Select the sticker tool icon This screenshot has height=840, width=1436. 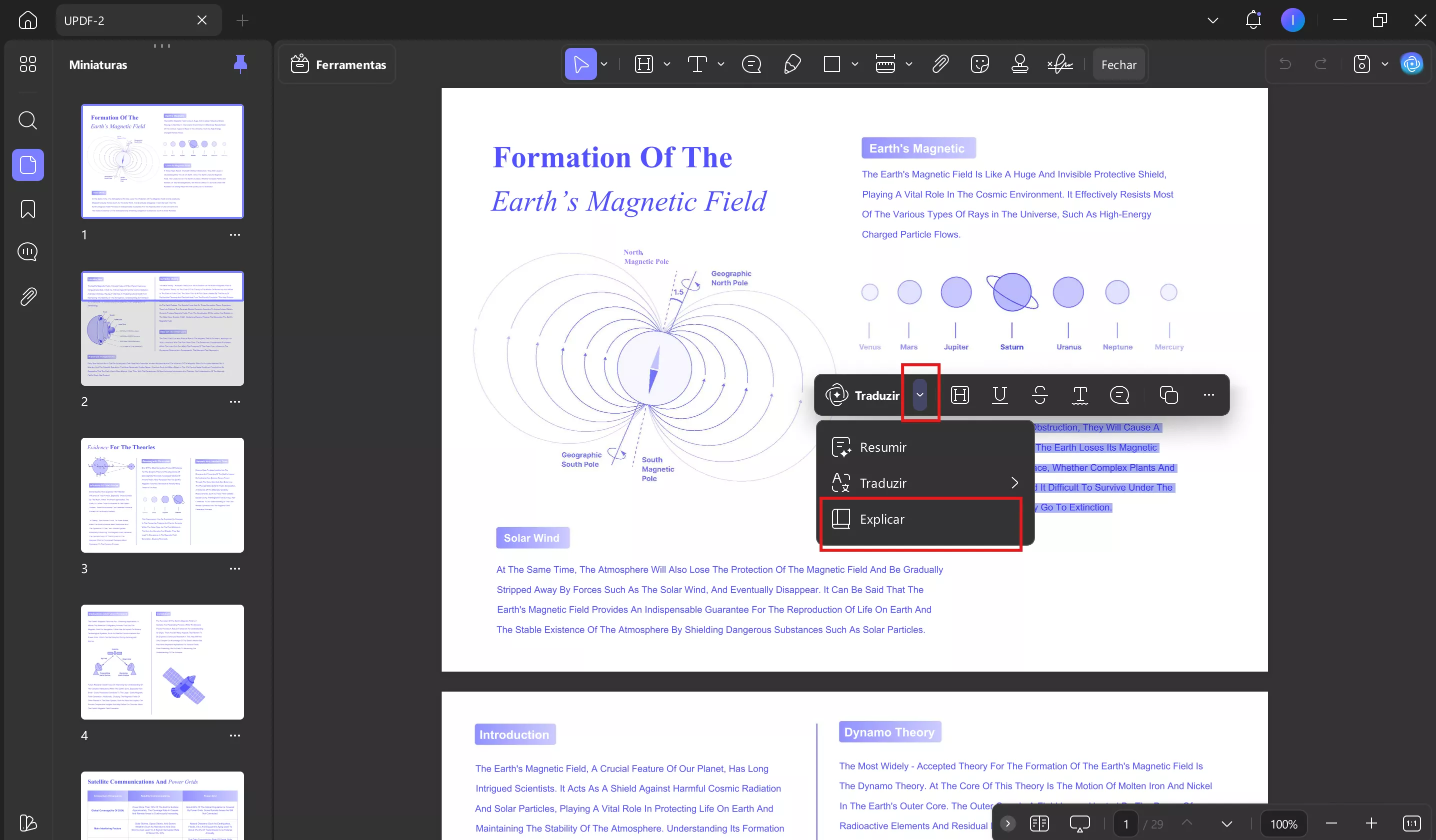point(979,64)
